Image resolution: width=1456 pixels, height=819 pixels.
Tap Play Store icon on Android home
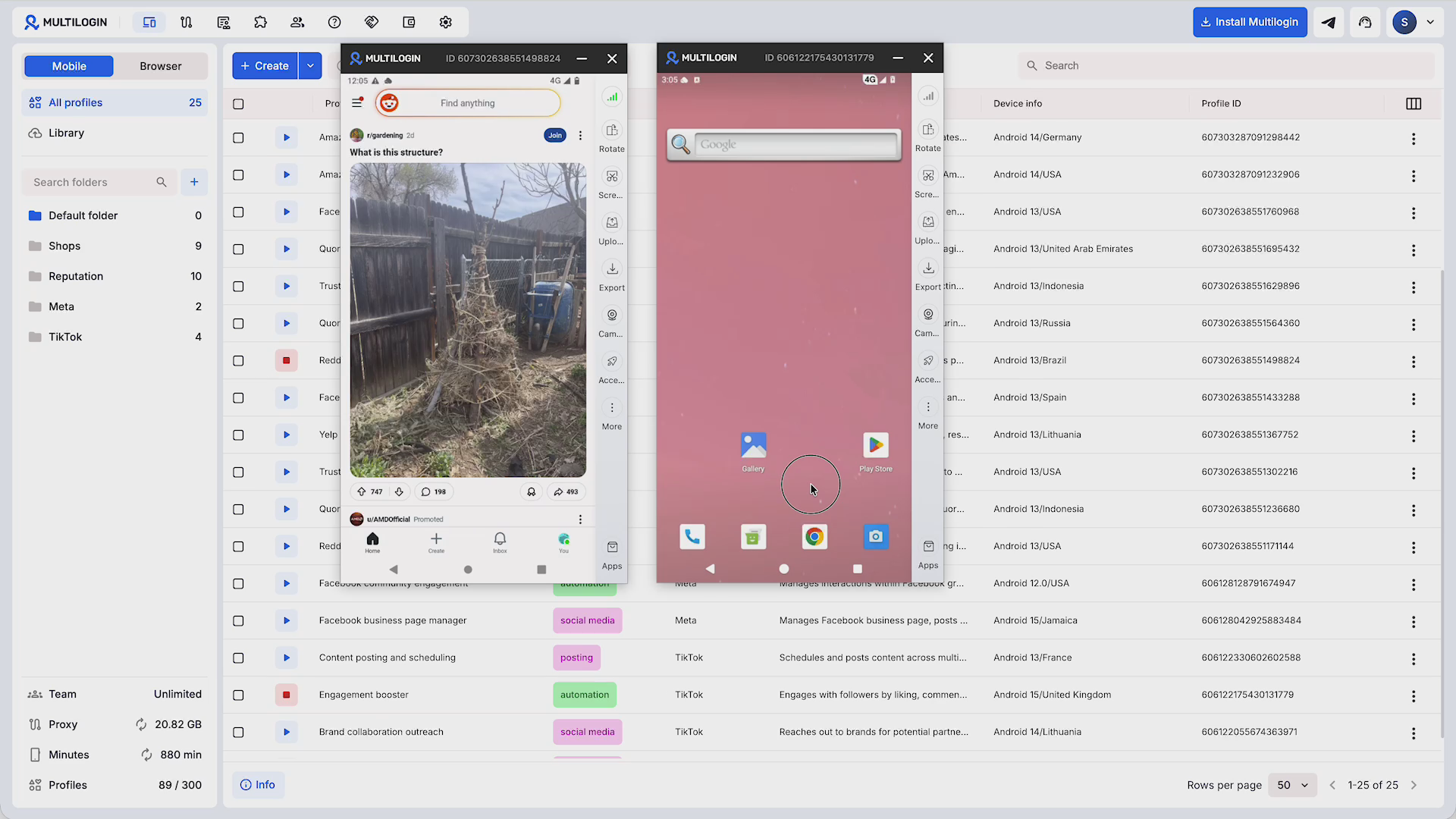click(x=875, y=446)
